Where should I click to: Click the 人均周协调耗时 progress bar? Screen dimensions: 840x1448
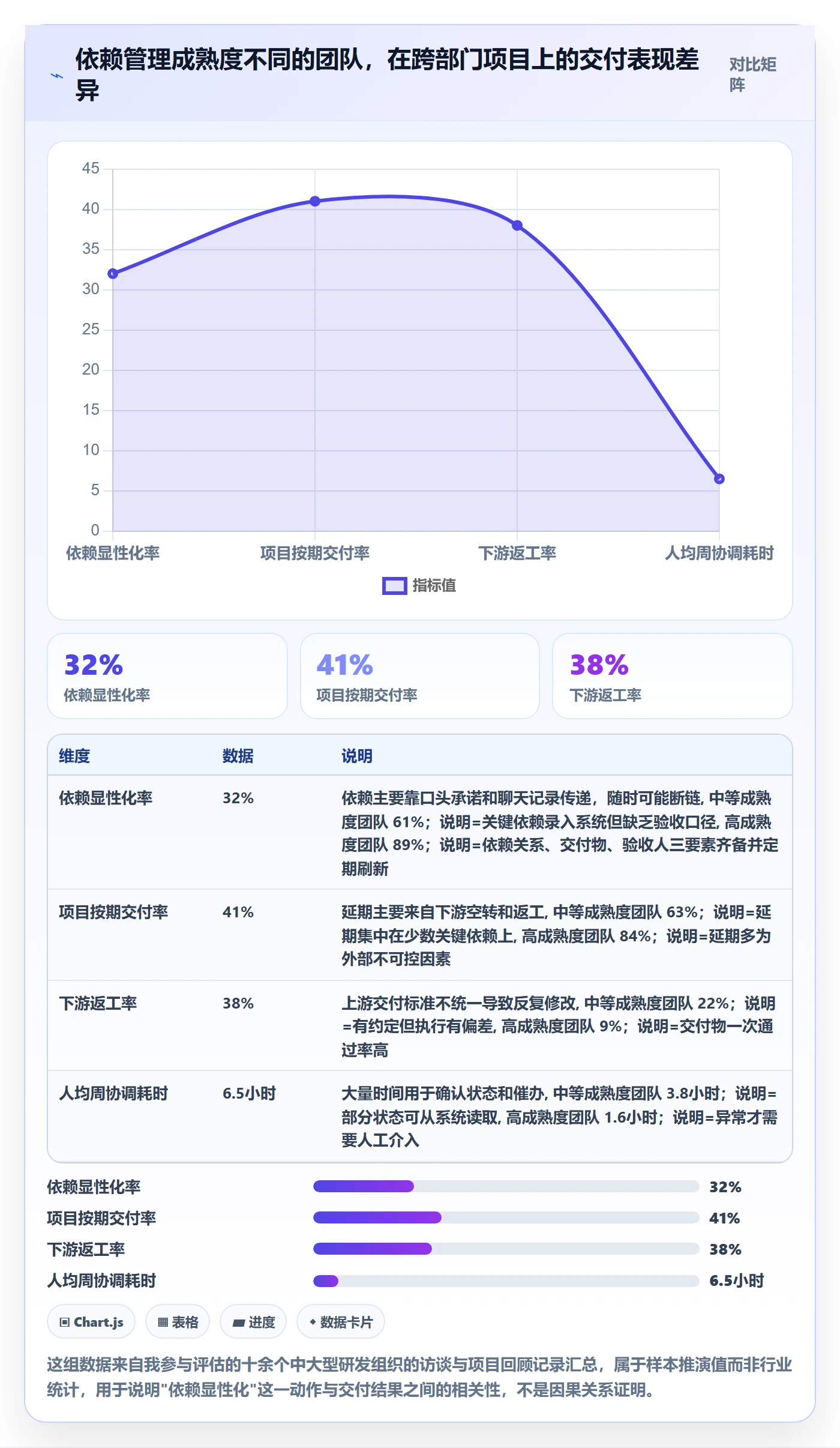point(506,1281)
